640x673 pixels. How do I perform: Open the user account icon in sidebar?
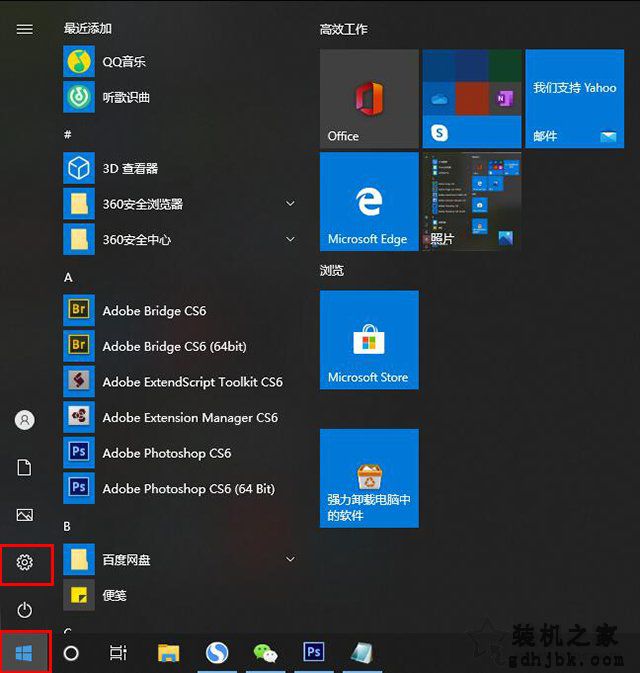coord(24,420)
